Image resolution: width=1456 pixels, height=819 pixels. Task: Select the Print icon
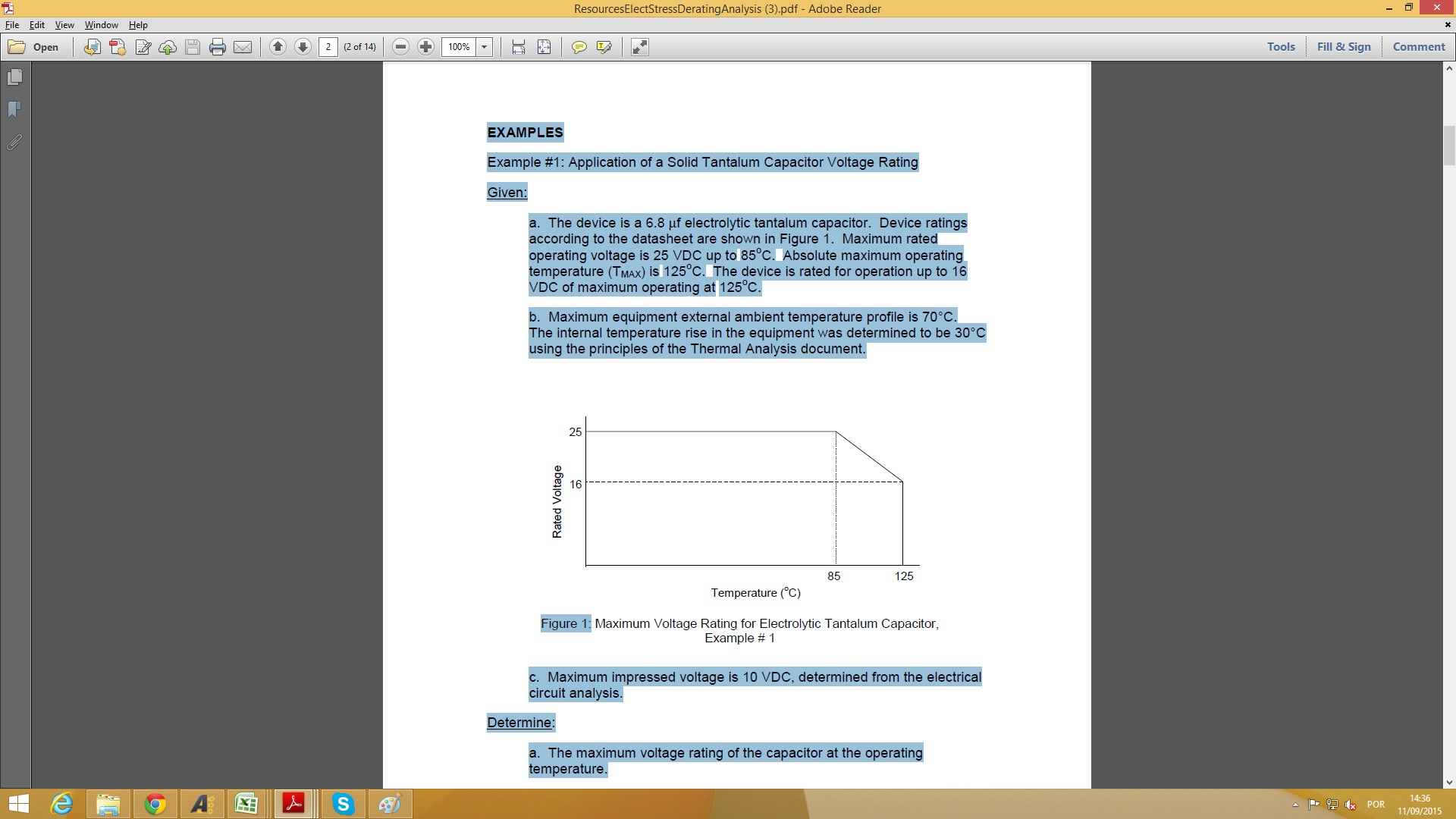(x=218, y=47)
